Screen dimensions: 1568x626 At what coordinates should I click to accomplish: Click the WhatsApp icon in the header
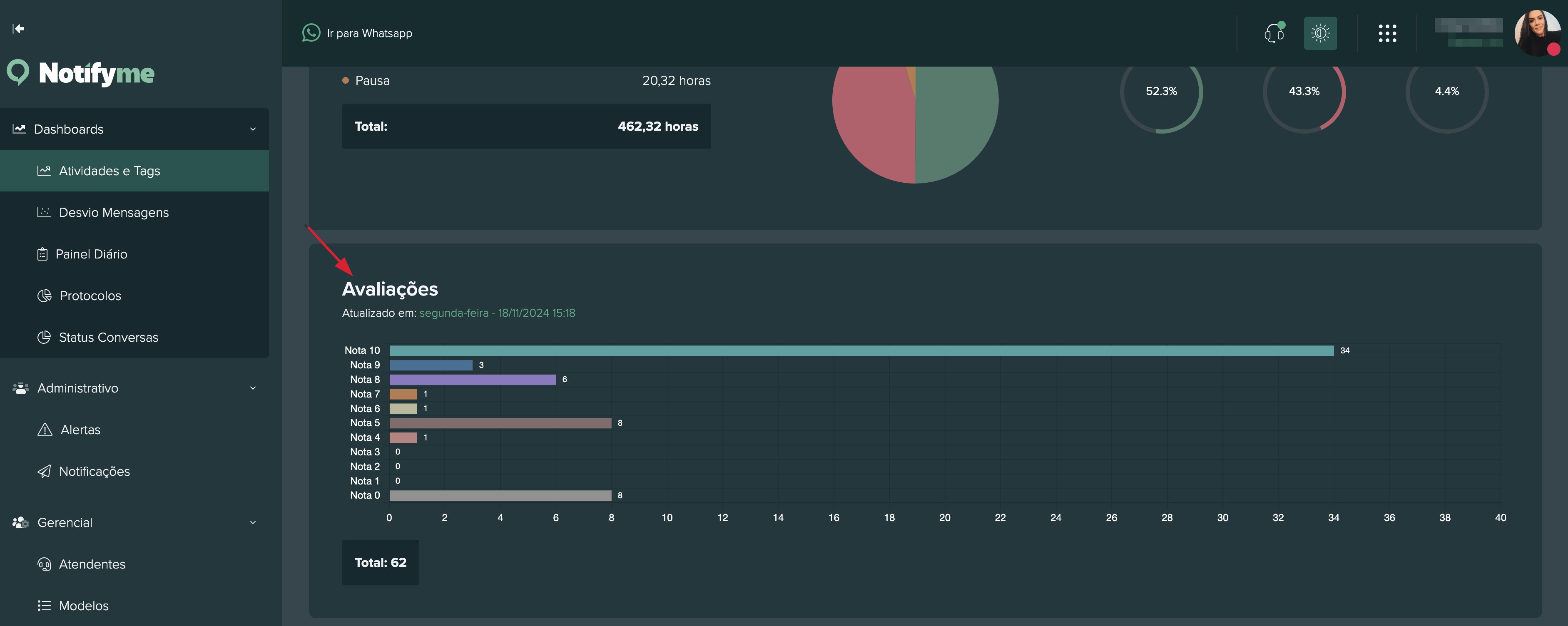[311, 33]
